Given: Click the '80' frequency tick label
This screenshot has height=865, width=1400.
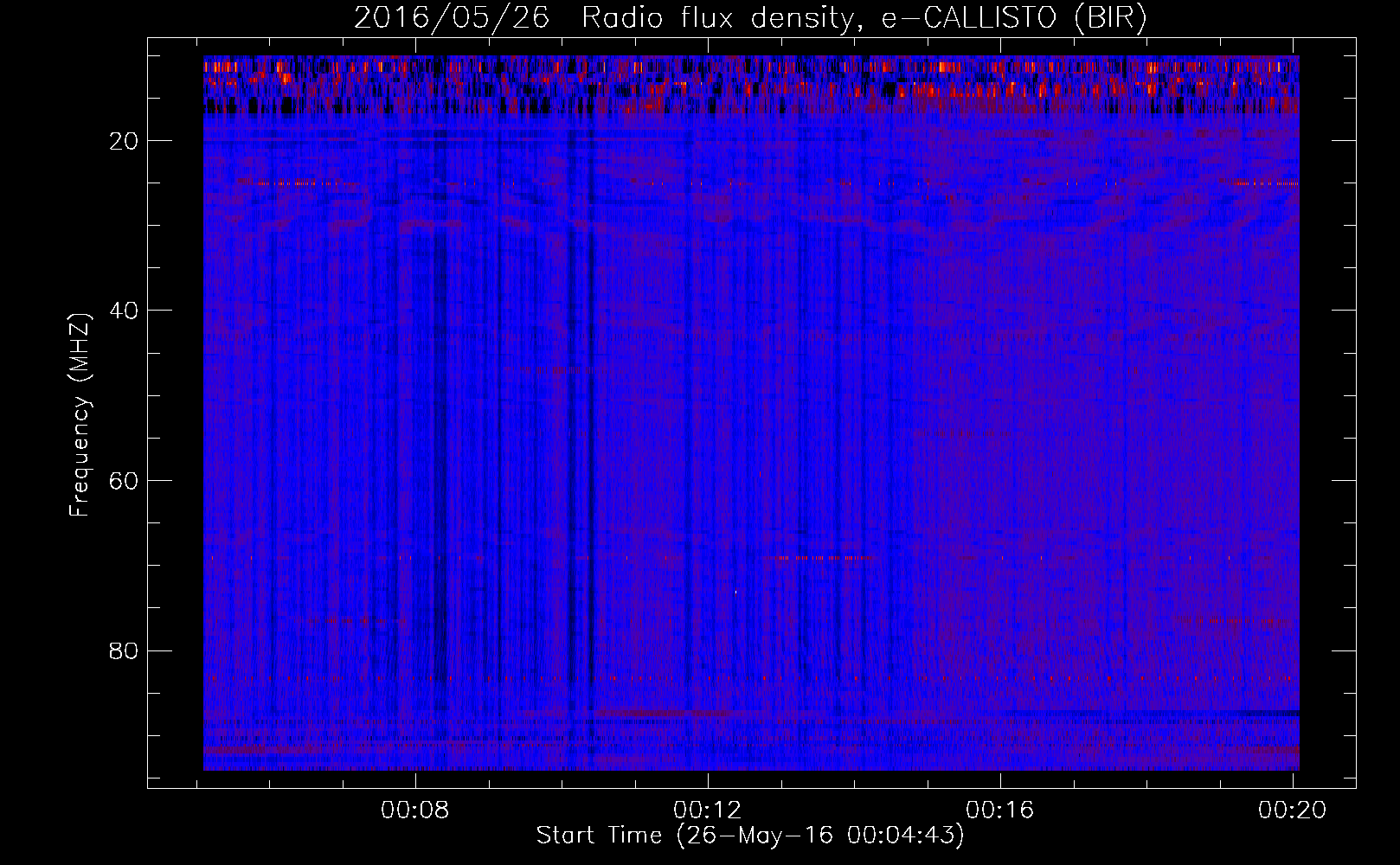Looking at the screenshot, I should coord(125,650).
